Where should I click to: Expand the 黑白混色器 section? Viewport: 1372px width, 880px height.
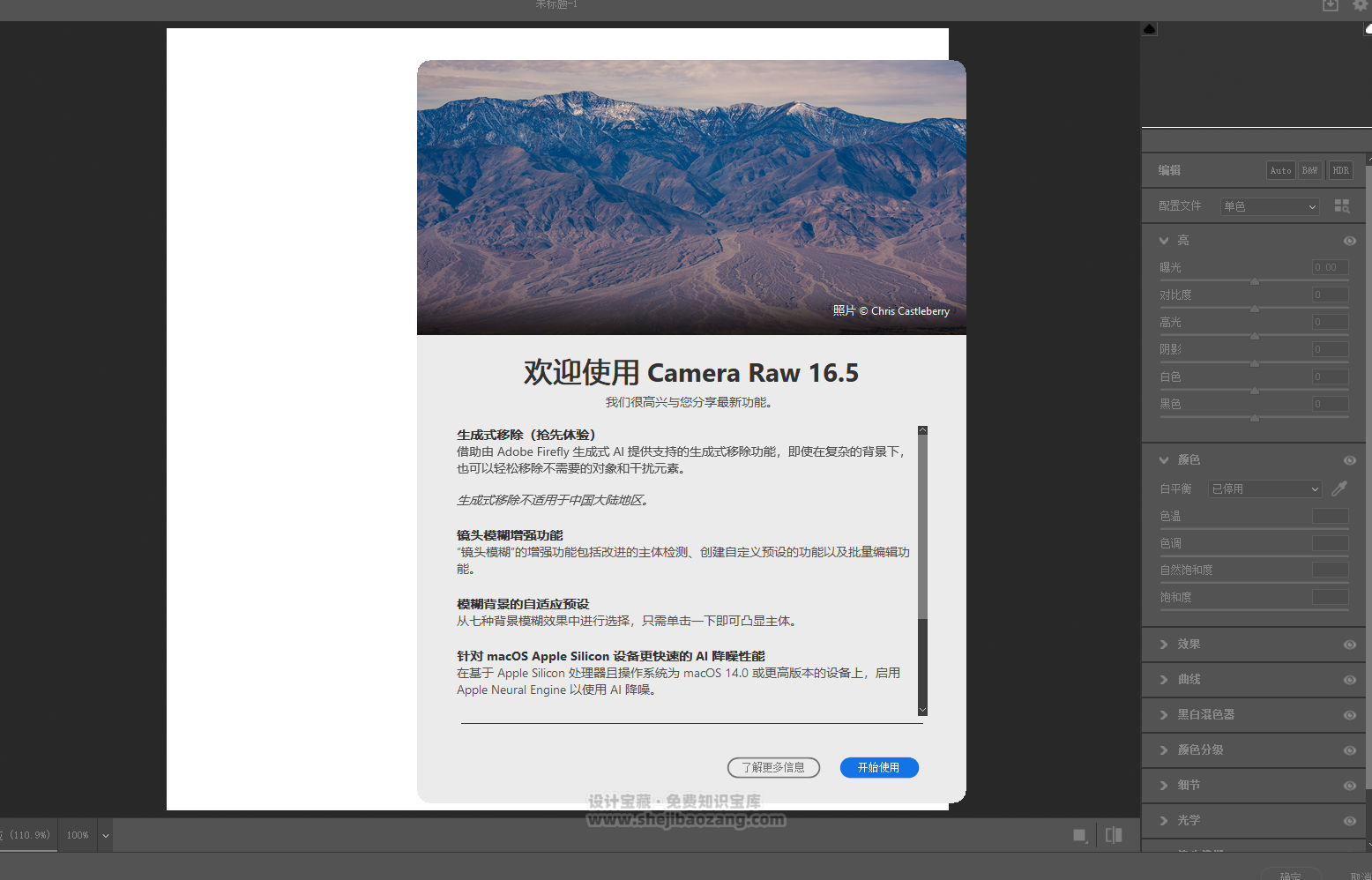(x=1164, y=715)
